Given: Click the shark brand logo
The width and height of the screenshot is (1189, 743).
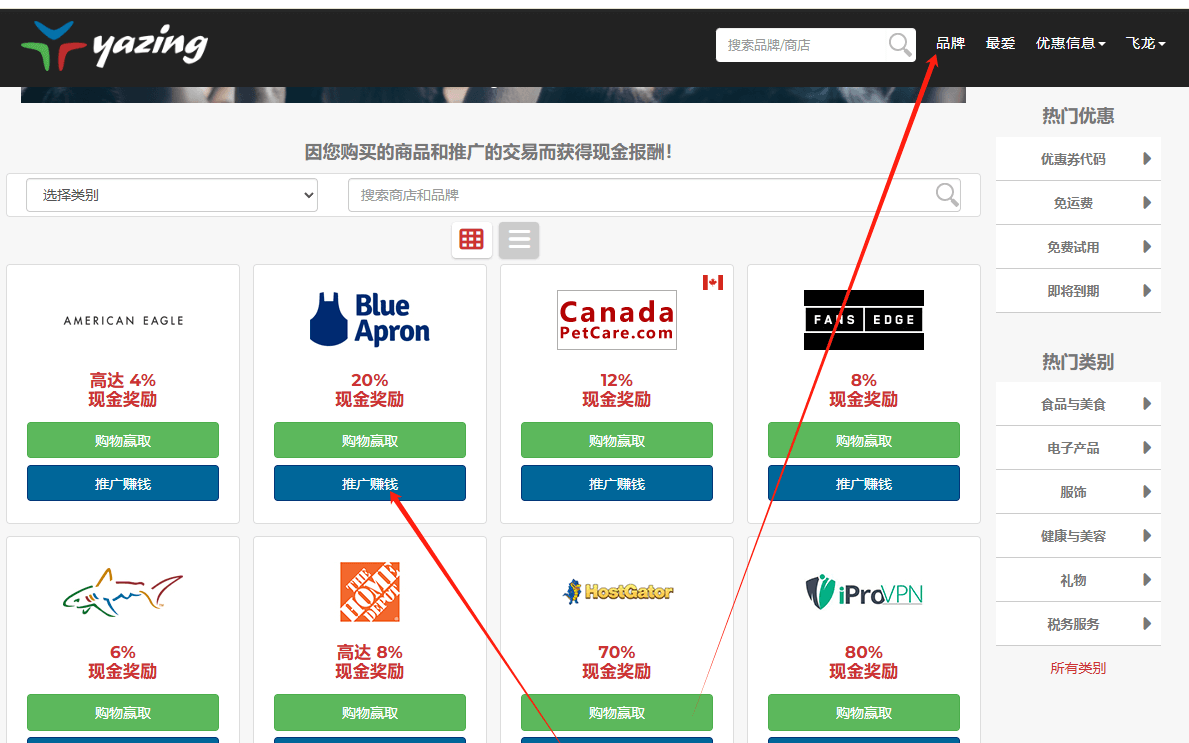Looking at the screenshot, I should [123, 591].
